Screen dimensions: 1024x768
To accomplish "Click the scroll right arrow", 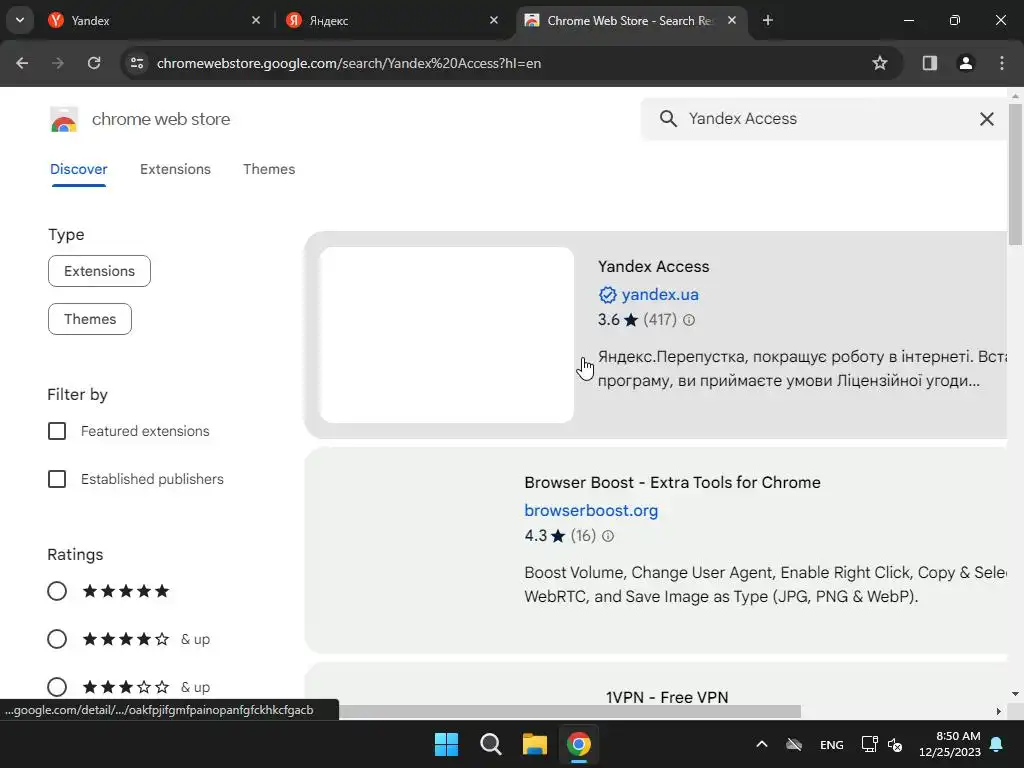I will pos(999,711).
